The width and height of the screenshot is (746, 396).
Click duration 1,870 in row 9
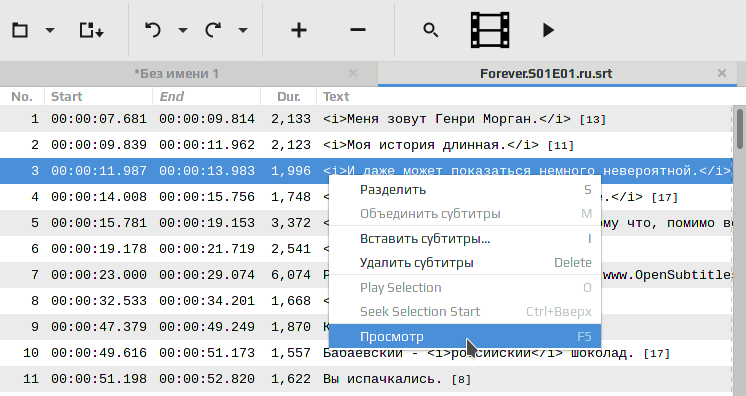(291, 327)
